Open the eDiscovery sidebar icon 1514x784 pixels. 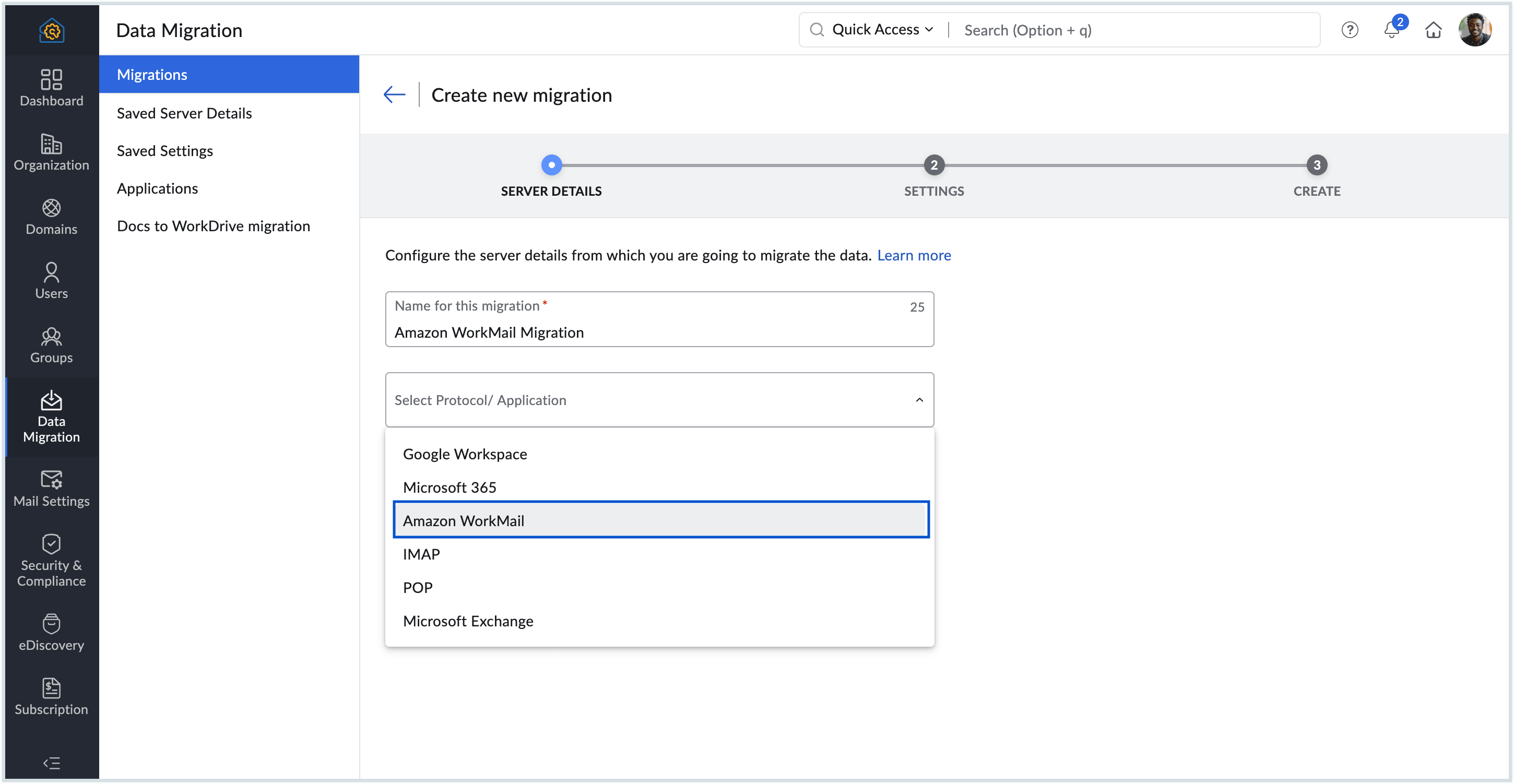coord(51,632)
